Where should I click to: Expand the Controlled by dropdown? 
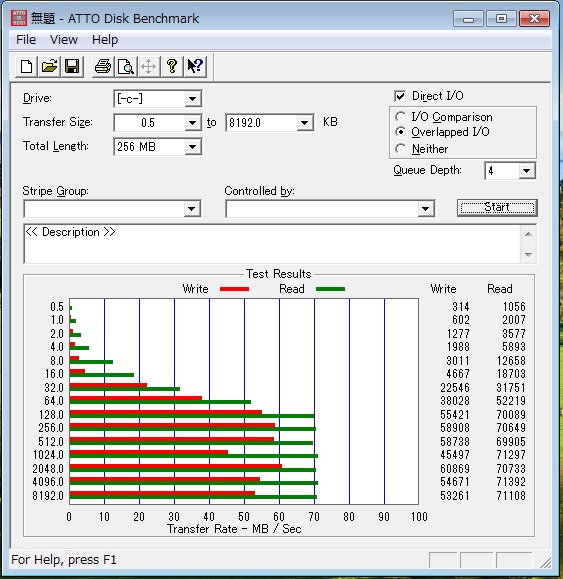click(x=426, y=209)
